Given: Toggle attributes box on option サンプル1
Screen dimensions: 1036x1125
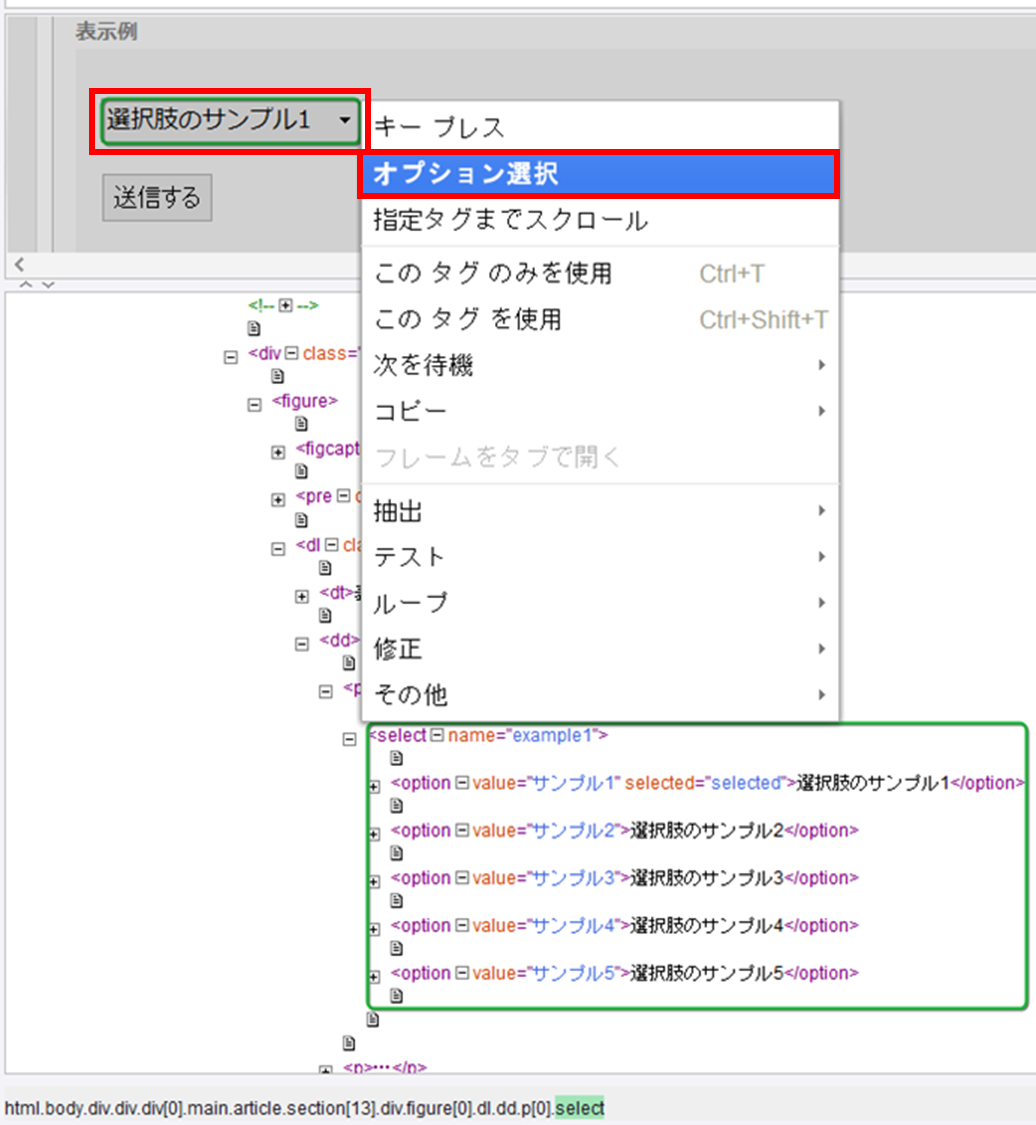Looking at the screenshot, I should [x=462, y=783].
